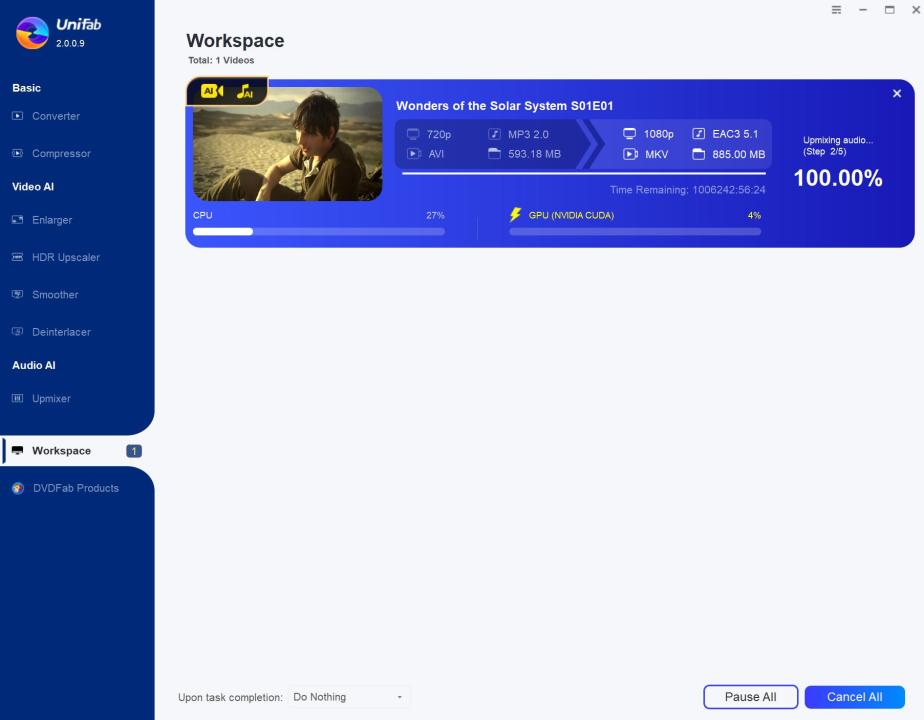
Task: Click the title Wonders of the Solar System S01E01
Action: 504,105
